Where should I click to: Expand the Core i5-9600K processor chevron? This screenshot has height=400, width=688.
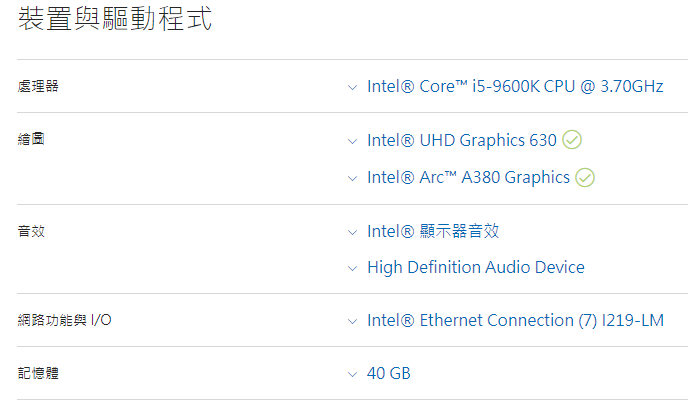[x=352, y=87]
